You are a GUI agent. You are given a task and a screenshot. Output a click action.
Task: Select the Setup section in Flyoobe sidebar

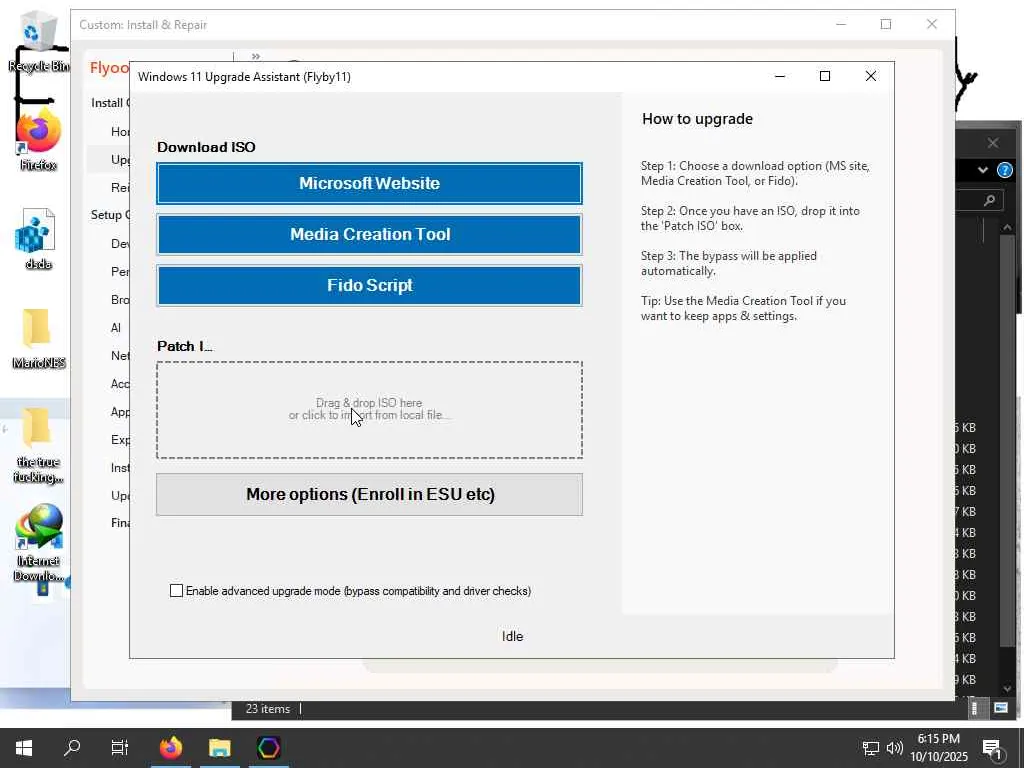(x=110, y=215)
